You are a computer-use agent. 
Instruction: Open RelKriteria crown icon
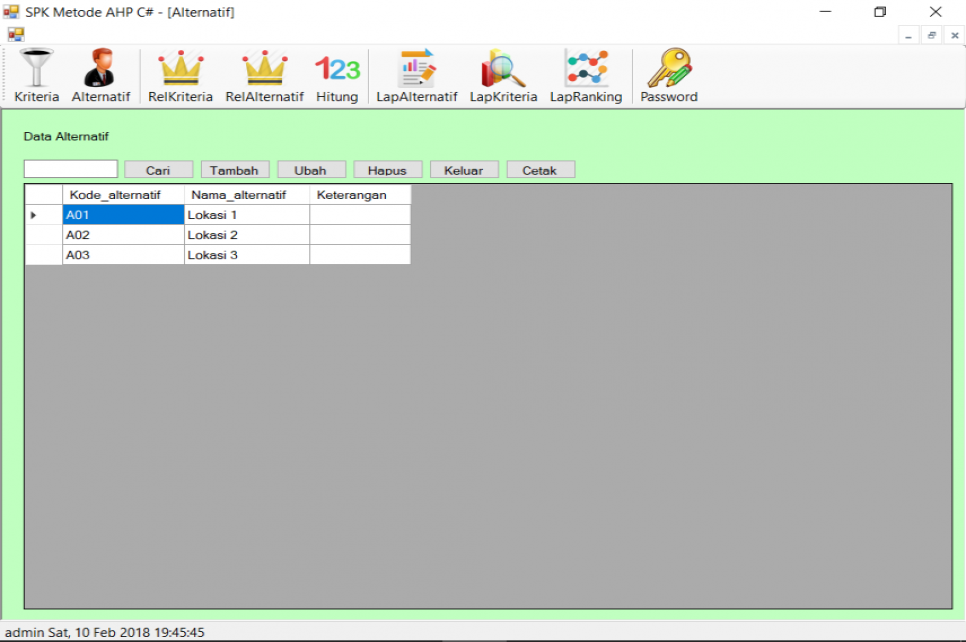pos(180,76)
